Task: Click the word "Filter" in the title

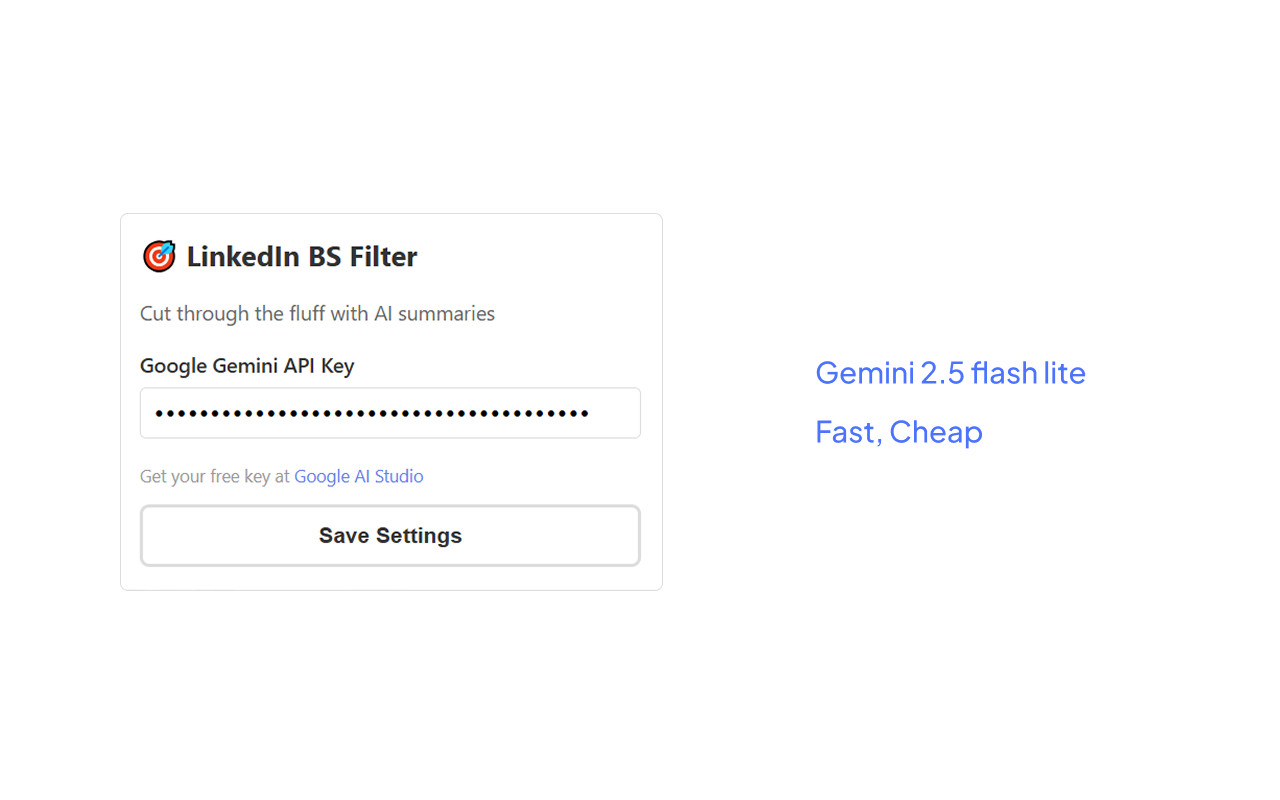Action: coord(383,257)
